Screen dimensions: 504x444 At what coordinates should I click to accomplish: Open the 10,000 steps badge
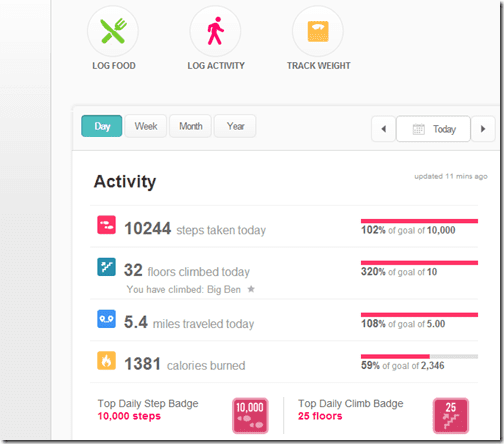pyautogui.click(x=250, y=416)
